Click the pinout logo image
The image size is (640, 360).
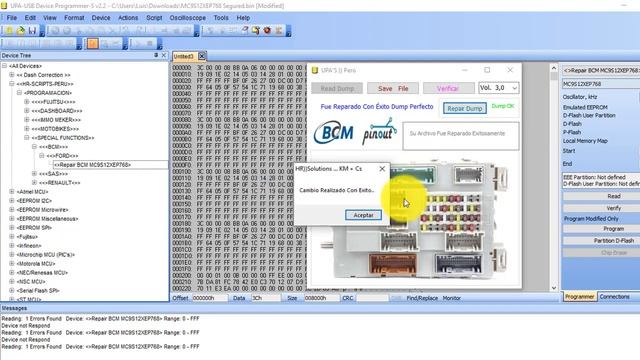click(x=379, y=131)
